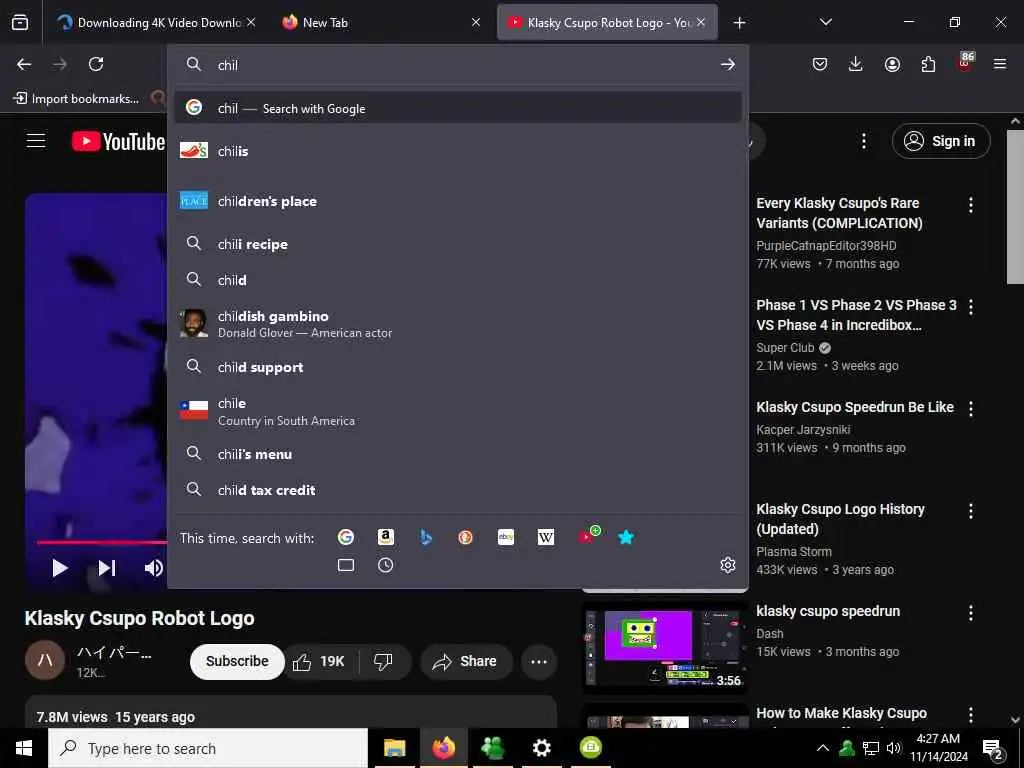The height and width of the screenshot is (768, 1024).
Task: Reload the current page
Action: coord(96,64)
